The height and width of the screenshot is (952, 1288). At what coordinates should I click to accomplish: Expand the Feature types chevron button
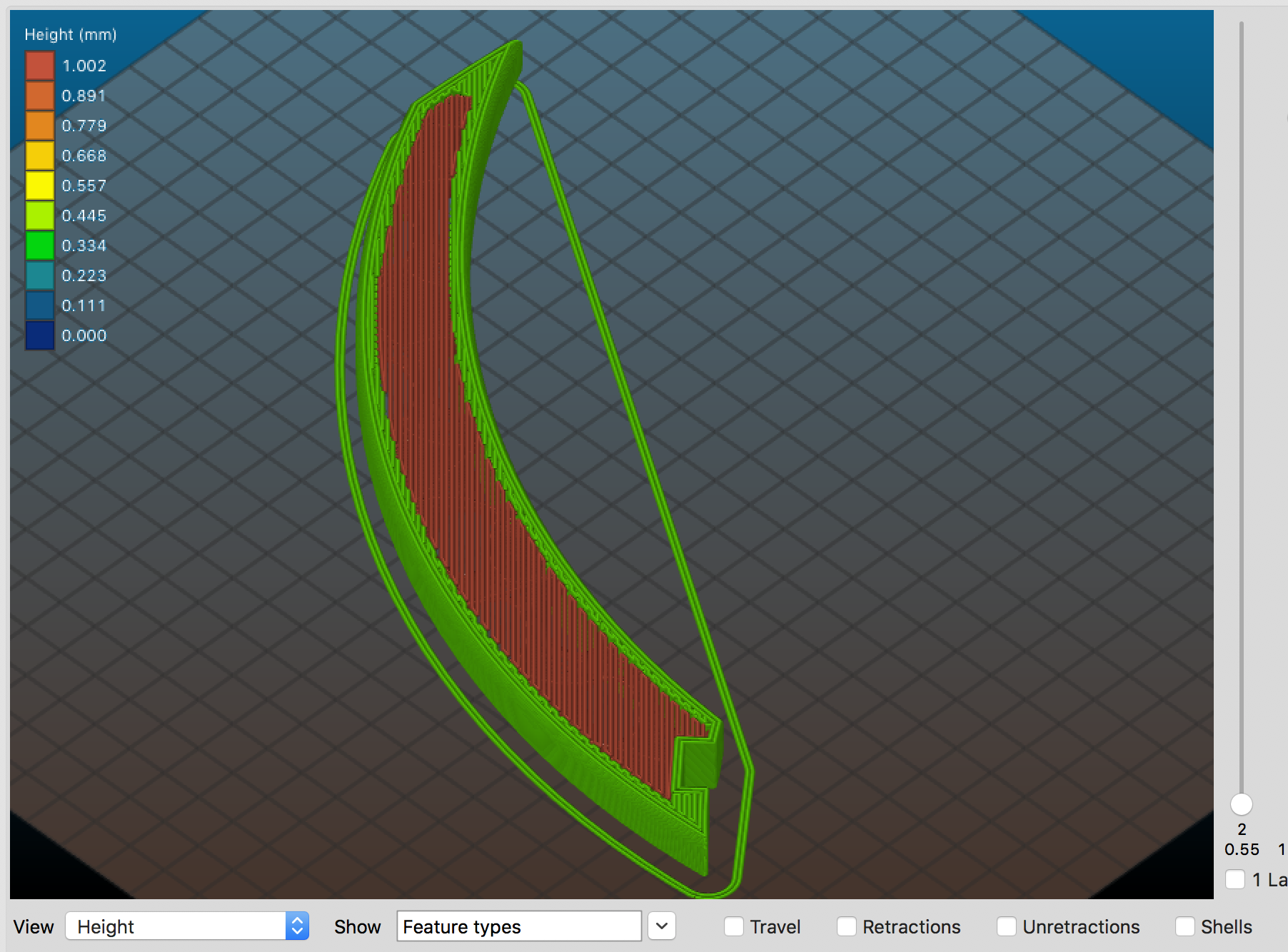[662, 926]
